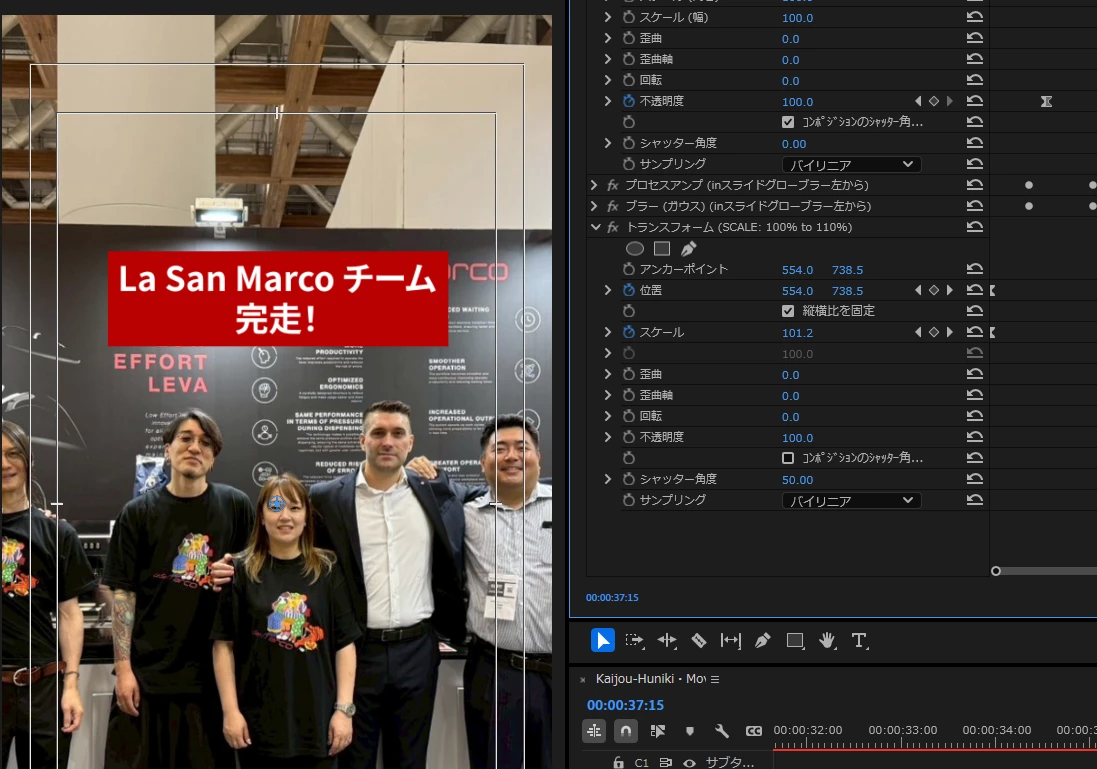Go to next keyframe for 位置
The height and width of the screenshot is (769, 1097).
(x=949, y=290)
